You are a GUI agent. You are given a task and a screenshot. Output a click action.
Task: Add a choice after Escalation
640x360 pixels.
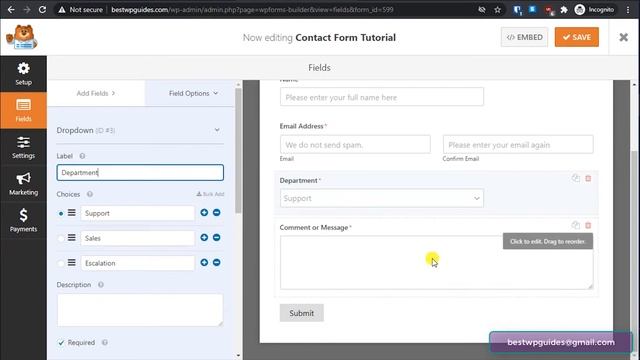click(204, 262)
